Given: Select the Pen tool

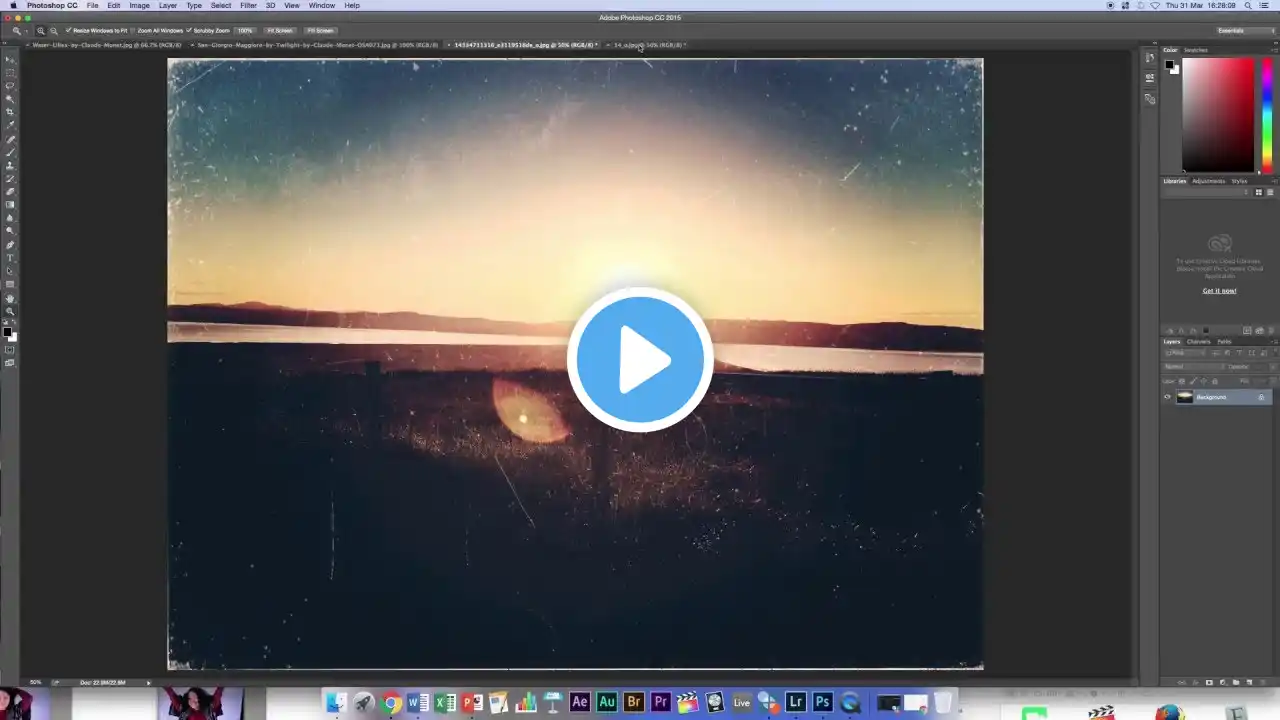Looking at the screenshot, I should coord(10,245).
